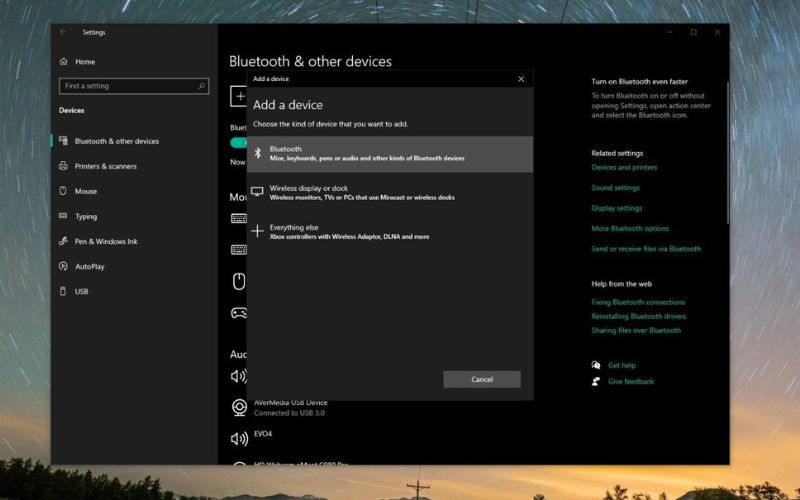Select the speaker icon beside EVO4
The width and height of the screenshot is (800, 500).
239,439
